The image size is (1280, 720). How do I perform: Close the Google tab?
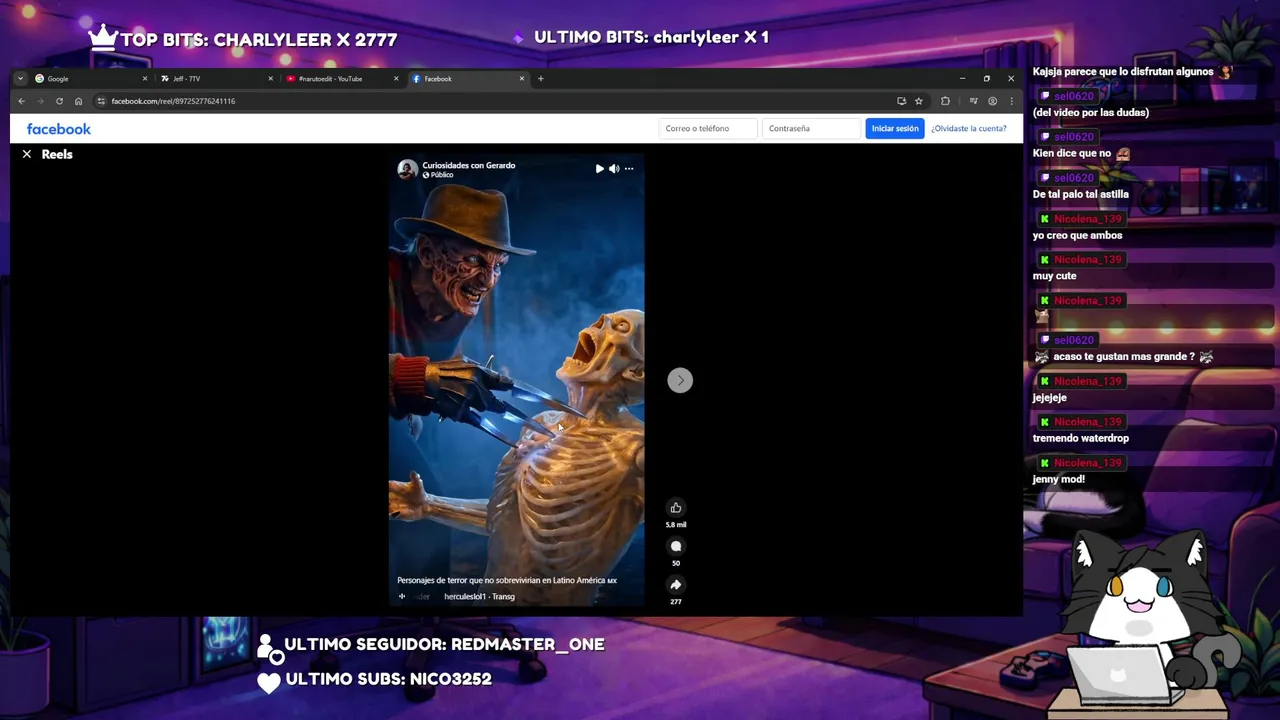coord(145,79)
